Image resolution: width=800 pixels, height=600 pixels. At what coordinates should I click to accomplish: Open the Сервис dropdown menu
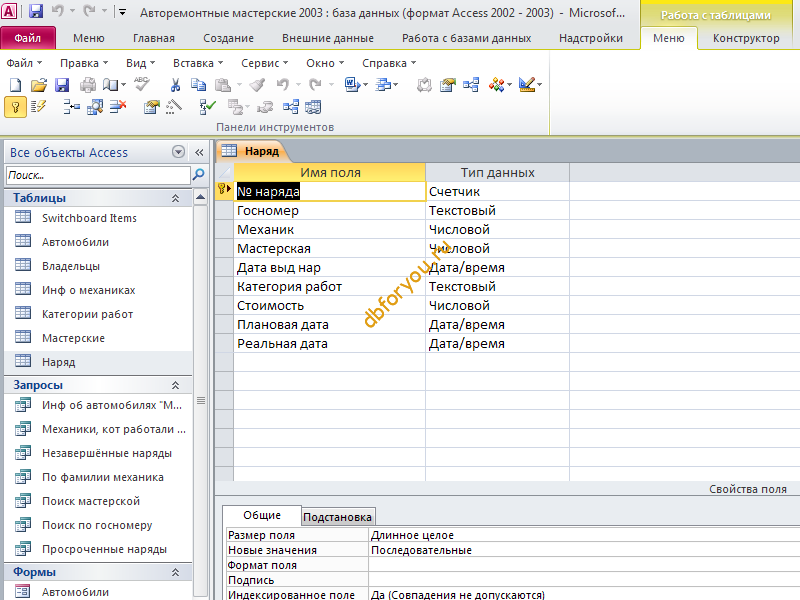[264, 63]
